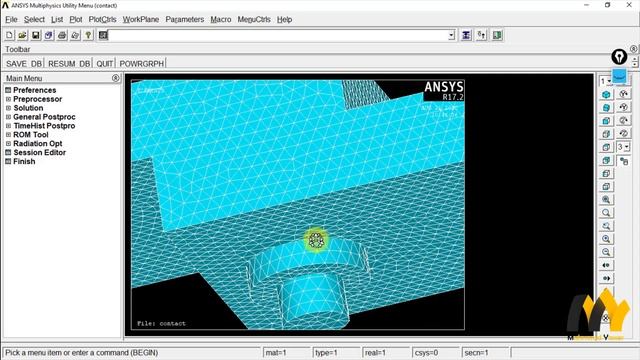This screenshot has height=360, width=640.
Task: Select the Isometric View cube icon
Action: click(x=606, y=95)
